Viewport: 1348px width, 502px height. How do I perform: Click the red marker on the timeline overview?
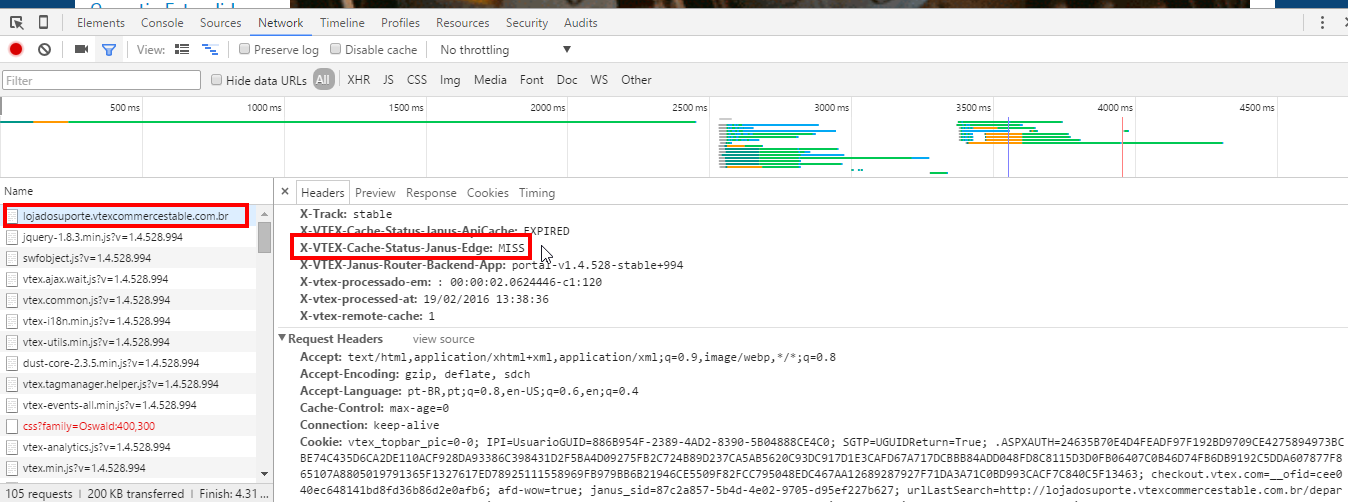point(1122,140)
